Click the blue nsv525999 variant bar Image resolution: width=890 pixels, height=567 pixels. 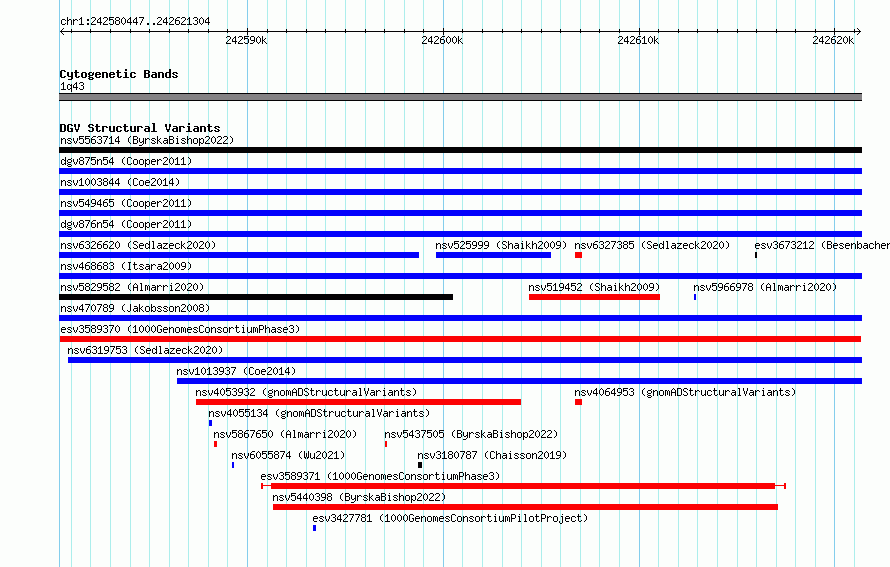[x=493, y=255]
